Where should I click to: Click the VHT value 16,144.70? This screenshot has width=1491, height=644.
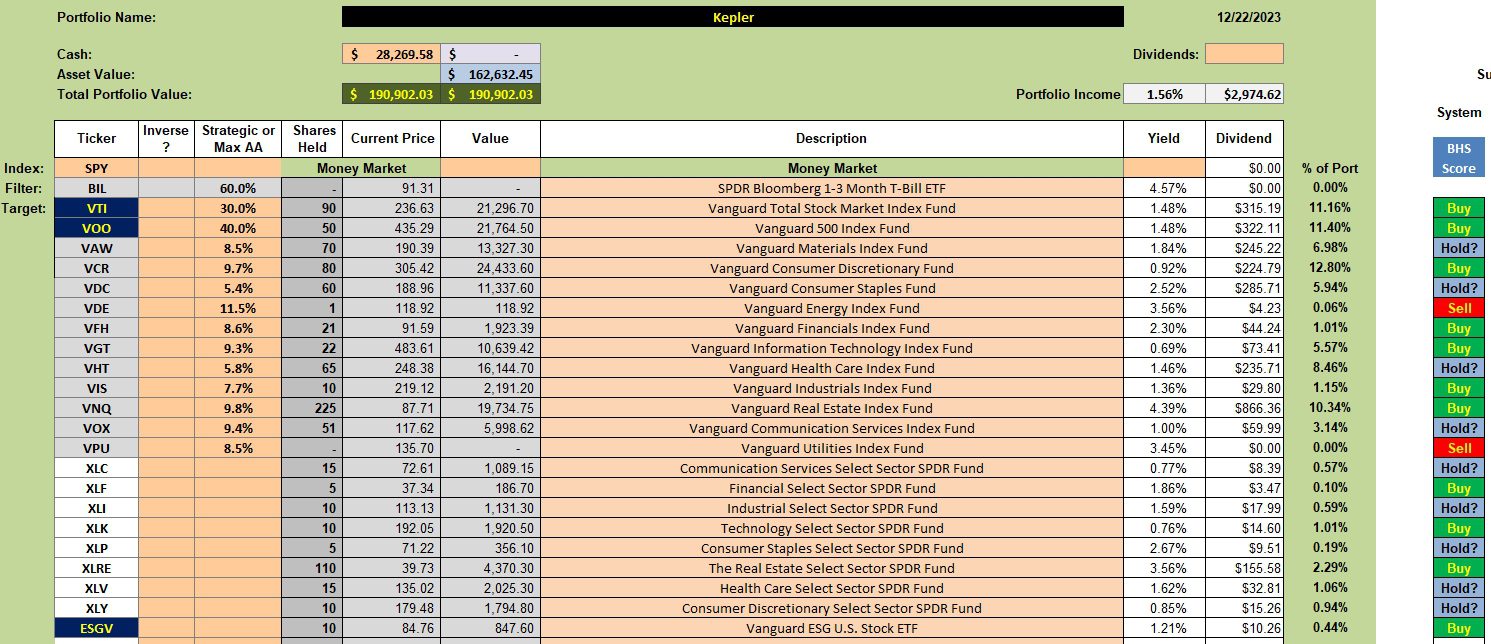[x=490, y=368]
